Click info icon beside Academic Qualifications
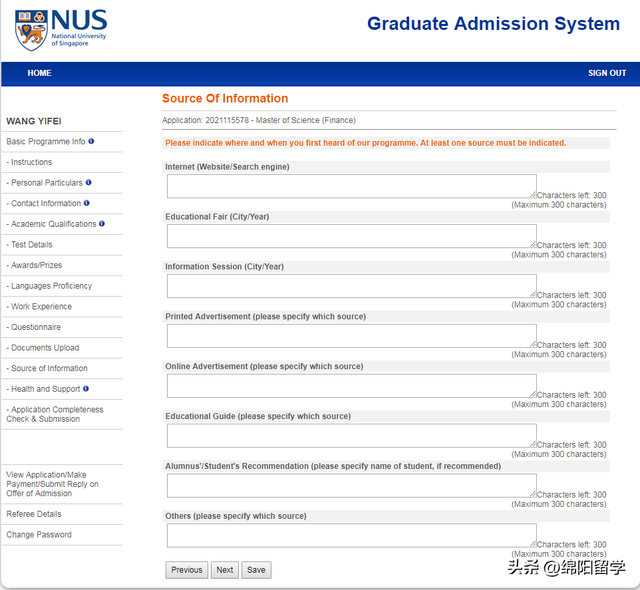640x590 pixels. (x=102, y=224)
